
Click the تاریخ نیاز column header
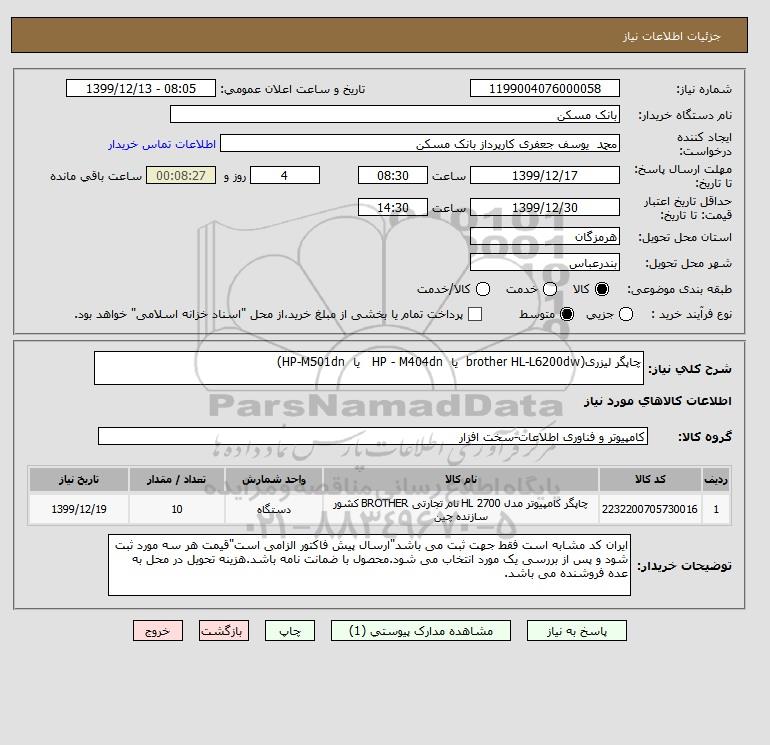pos(79,479)
